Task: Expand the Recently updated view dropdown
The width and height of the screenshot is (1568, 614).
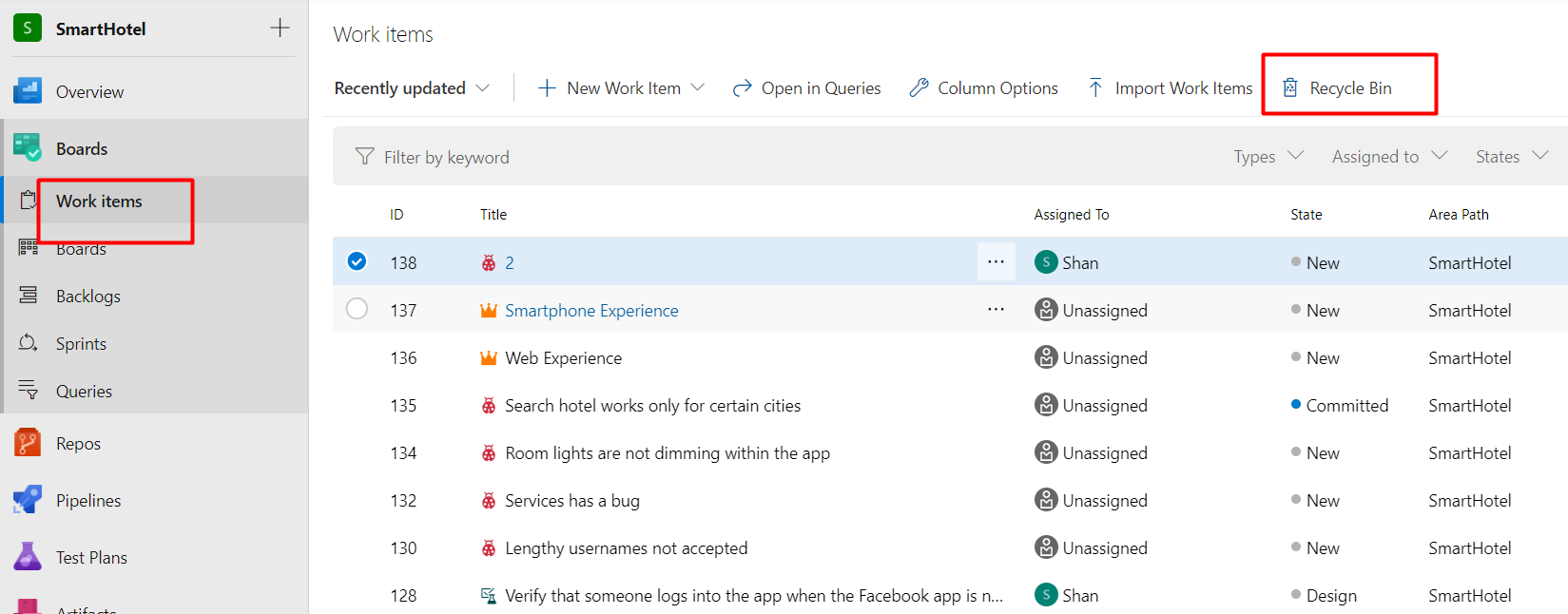Action: tap(412, 88)
